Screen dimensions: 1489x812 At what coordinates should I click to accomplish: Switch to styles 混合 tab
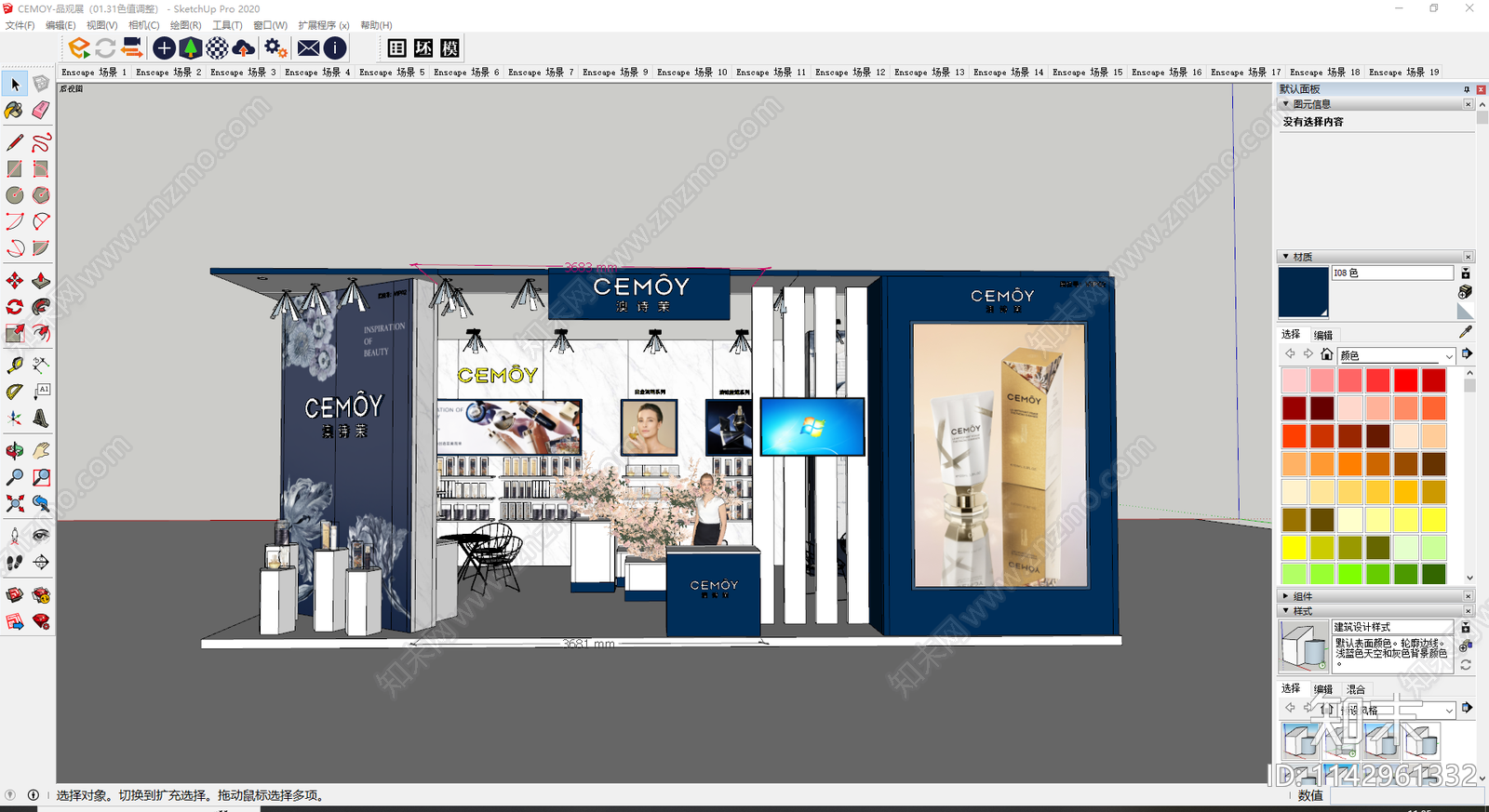click(x=1356, y=689)
